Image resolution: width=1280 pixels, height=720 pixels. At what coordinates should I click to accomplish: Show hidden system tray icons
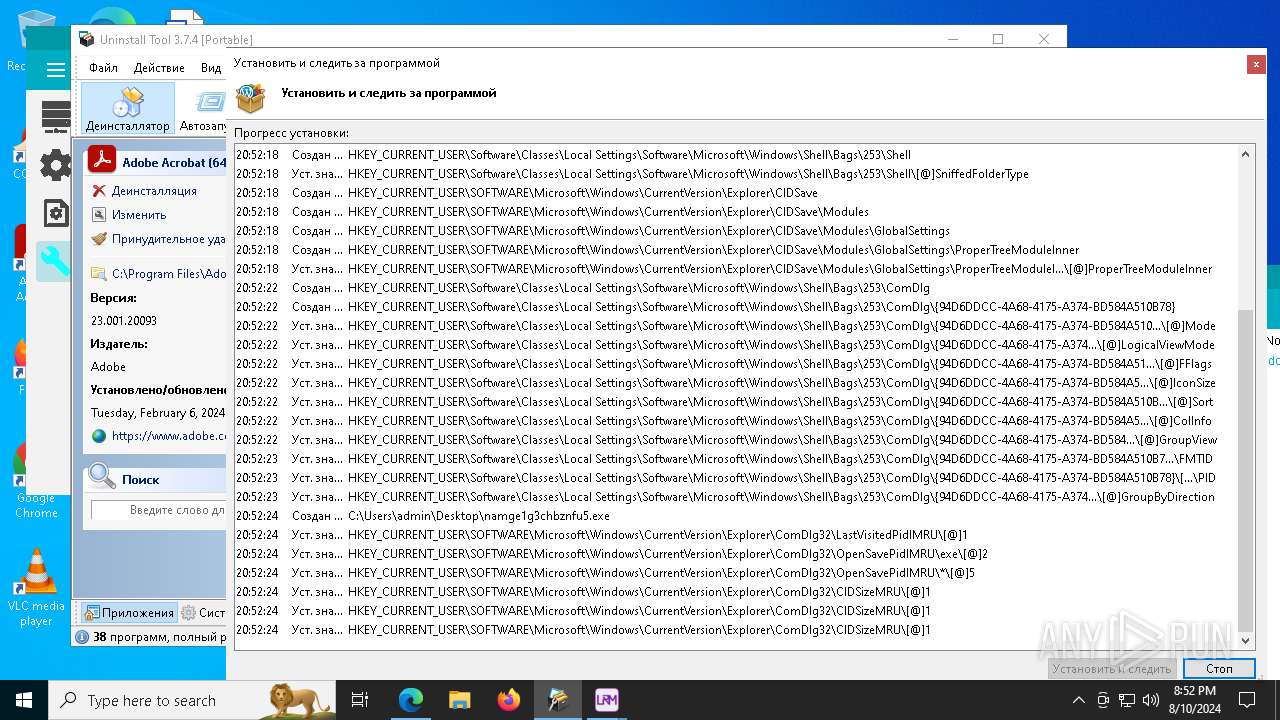click(1078, 700)
